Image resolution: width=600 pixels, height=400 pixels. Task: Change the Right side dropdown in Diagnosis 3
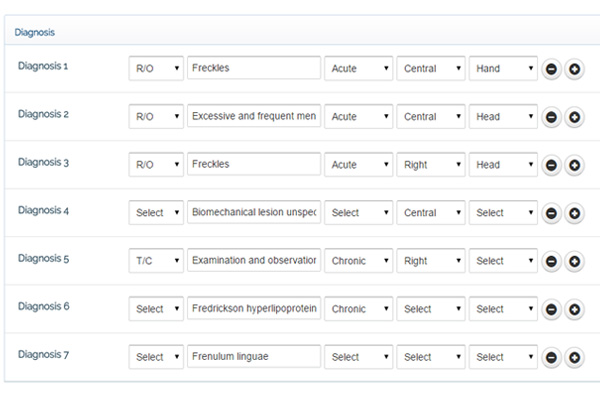[x=431, y=165]
